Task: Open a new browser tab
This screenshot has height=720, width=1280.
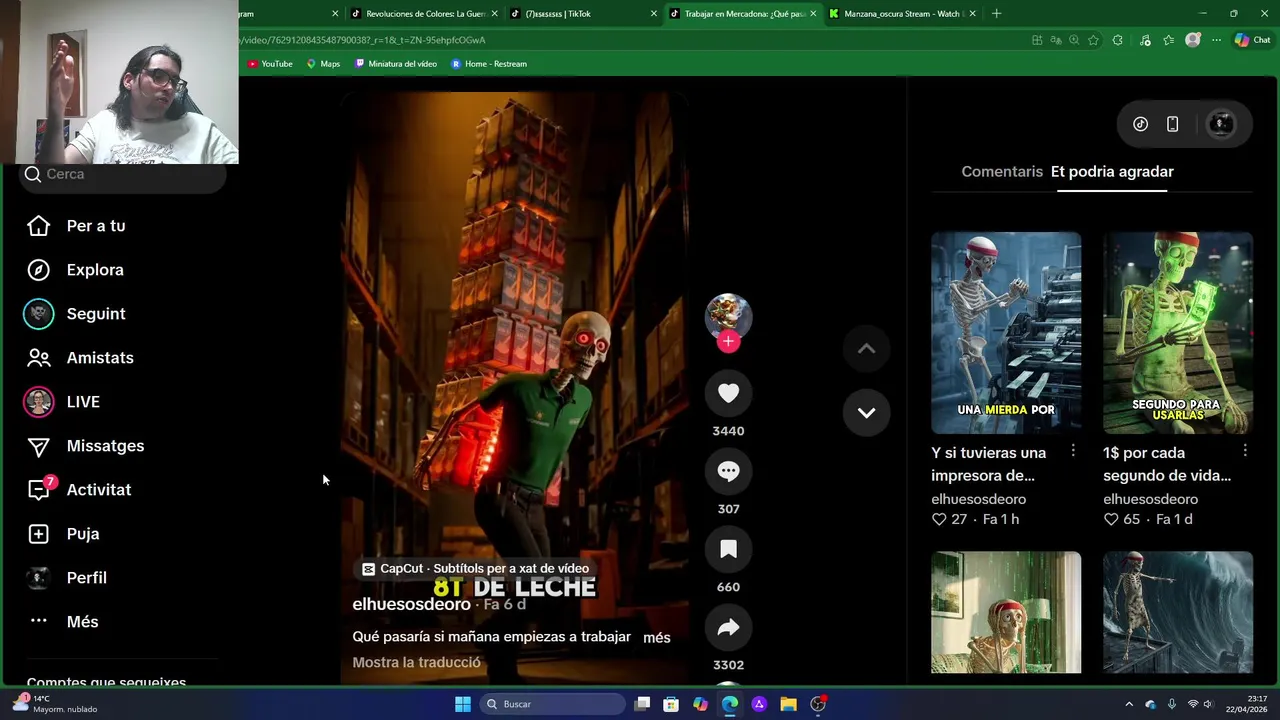Action: 996,14
